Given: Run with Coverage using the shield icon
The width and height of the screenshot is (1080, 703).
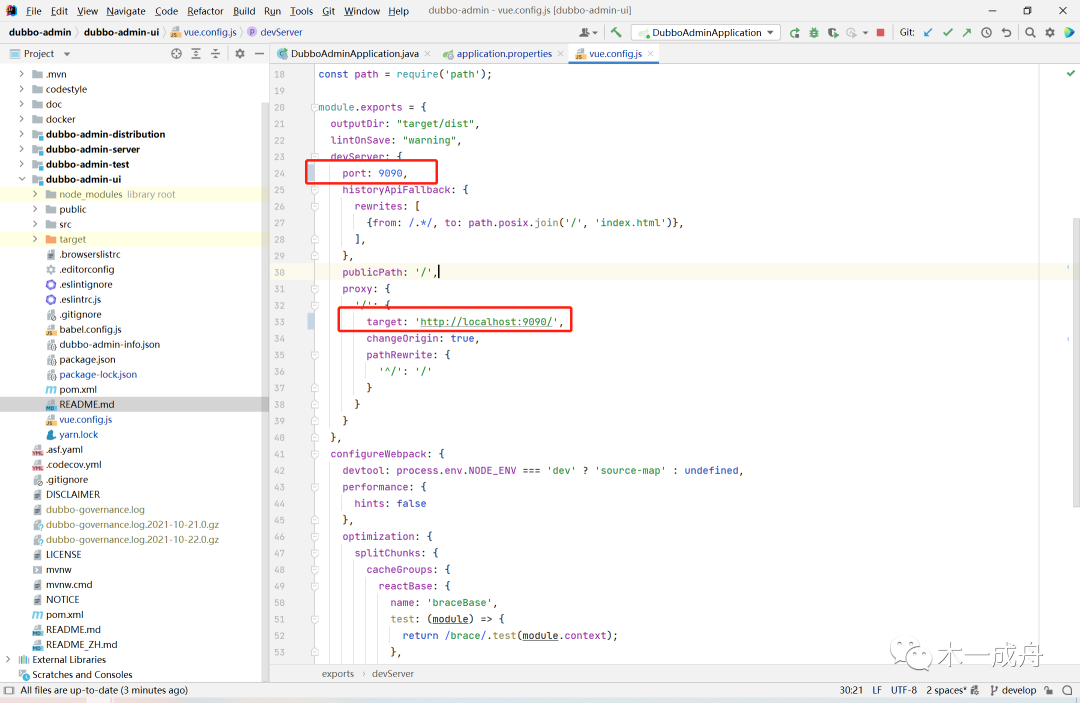Looking at the screenshot, I should pos(833,32).
